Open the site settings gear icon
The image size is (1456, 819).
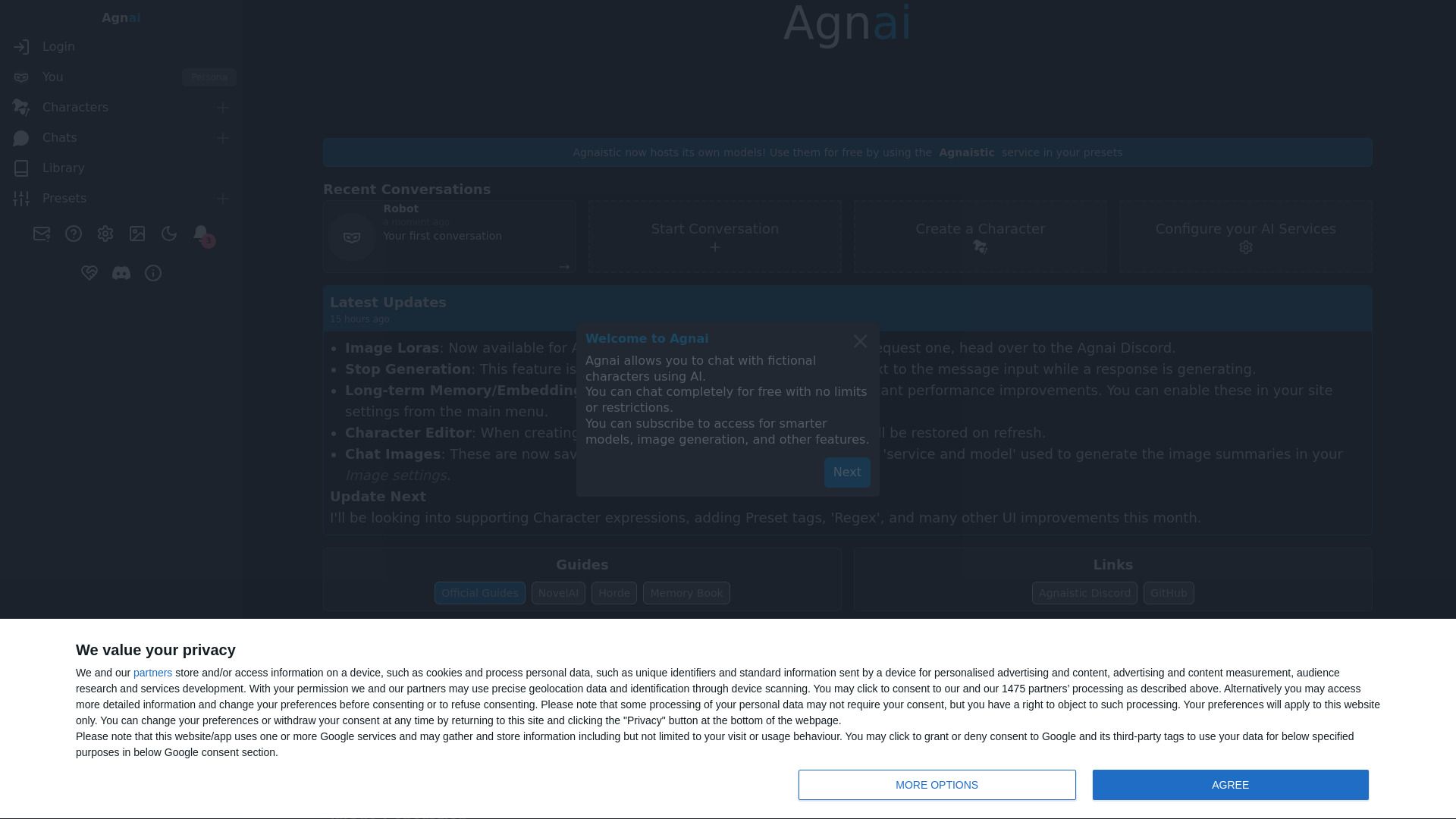tap(105, 234)
